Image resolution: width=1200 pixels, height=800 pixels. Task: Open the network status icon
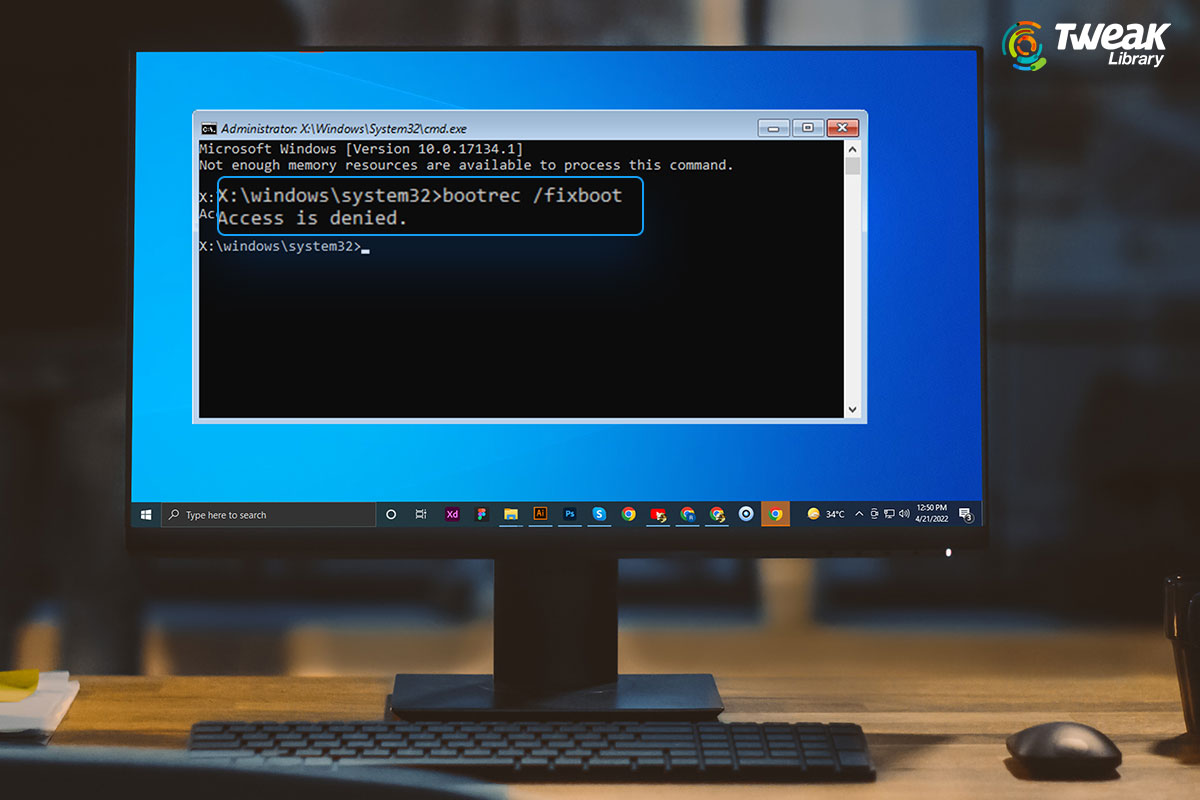889,514
